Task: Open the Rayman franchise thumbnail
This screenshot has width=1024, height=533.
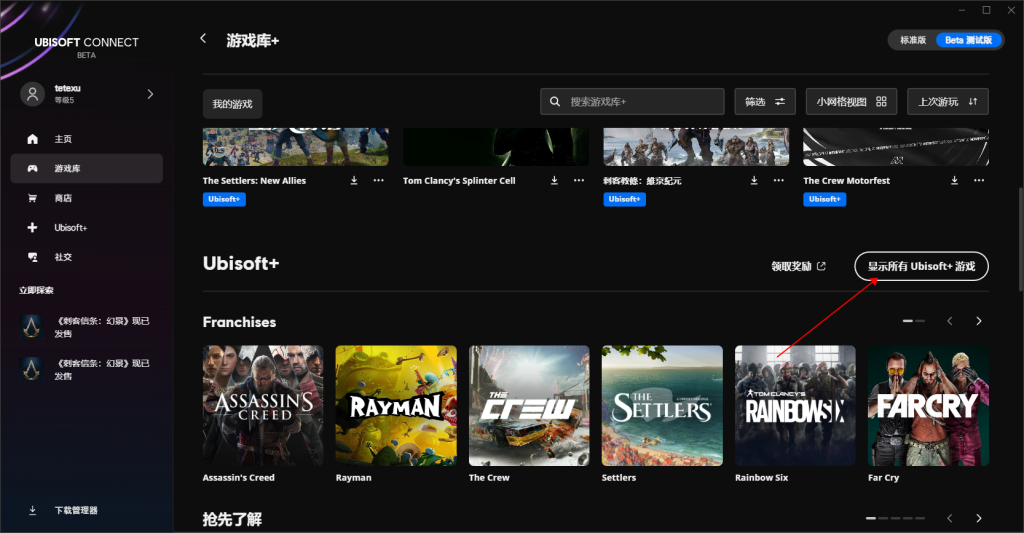Action: 396,406
